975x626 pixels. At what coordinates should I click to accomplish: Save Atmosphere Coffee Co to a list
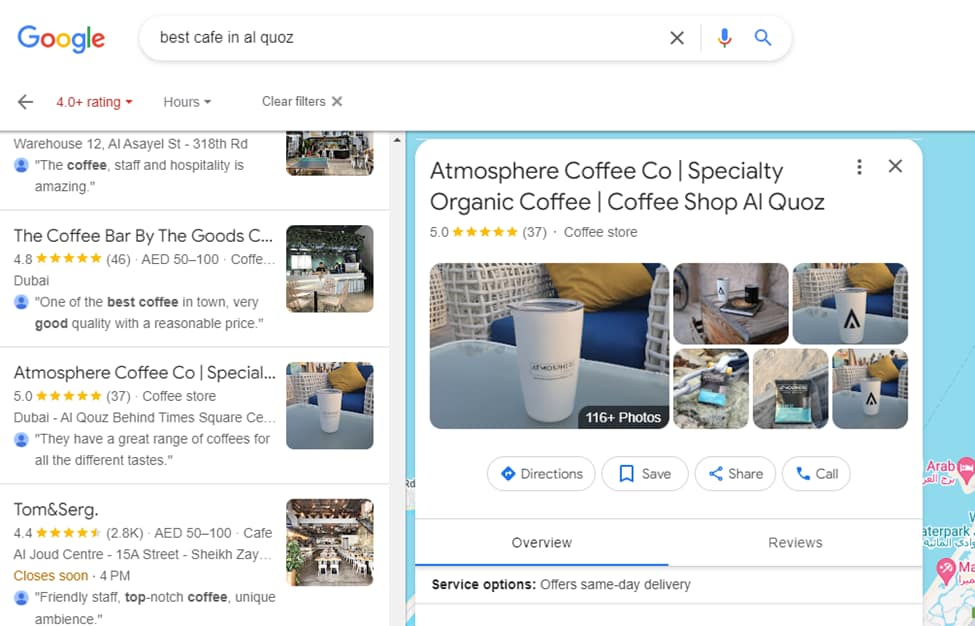pos(644,474)
